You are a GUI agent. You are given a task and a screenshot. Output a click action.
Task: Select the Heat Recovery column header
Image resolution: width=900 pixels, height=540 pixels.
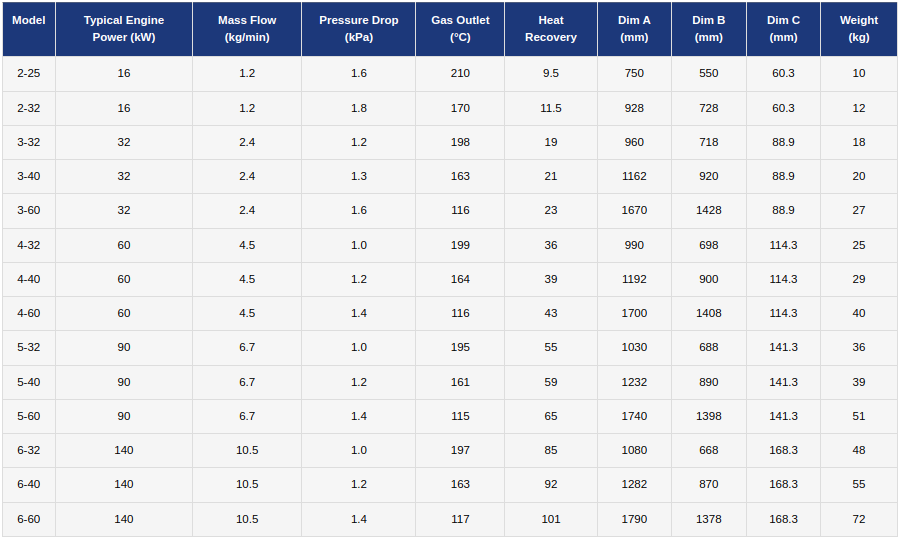551,29
